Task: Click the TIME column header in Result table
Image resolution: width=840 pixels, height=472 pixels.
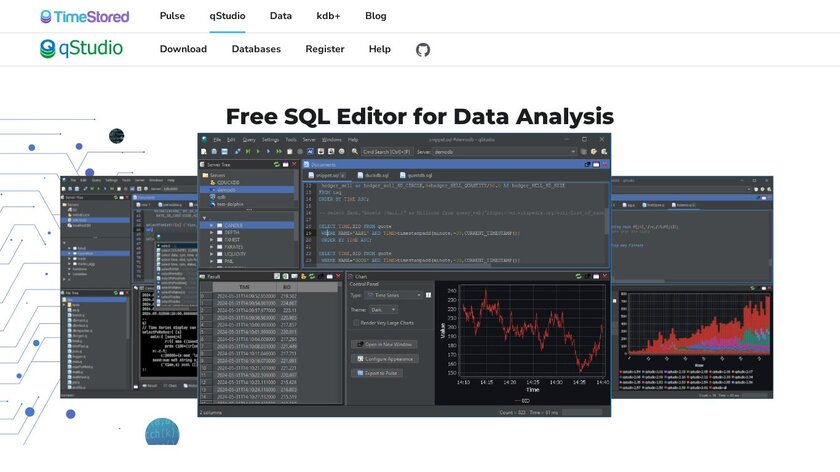Action: coord(244,288)
